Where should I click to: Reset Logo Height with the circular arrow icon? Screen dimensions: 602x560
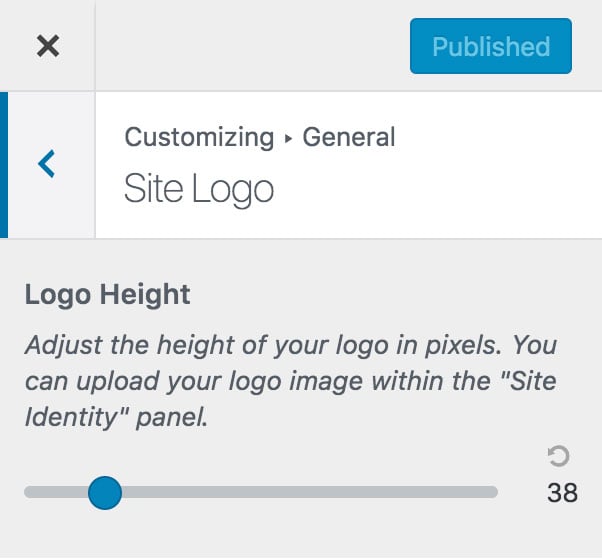(x=558, y=456)
